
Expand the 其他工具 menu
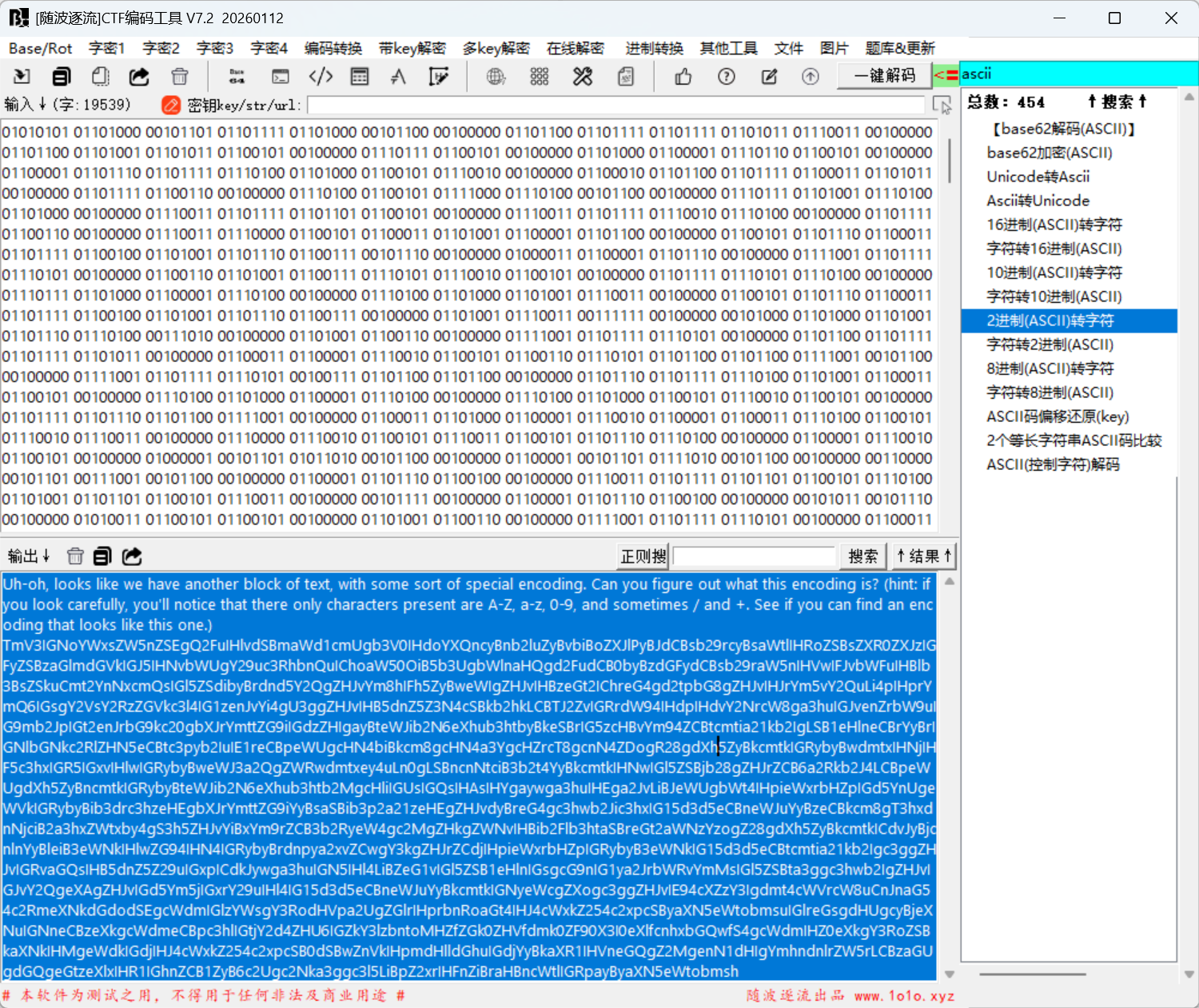coord(728,49)
